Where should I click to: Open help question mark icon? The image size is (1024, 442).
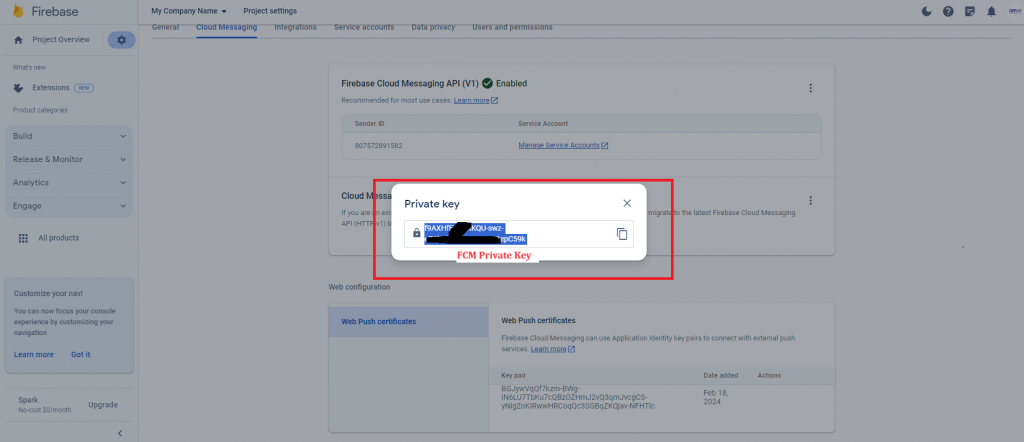tap(948, 11)
